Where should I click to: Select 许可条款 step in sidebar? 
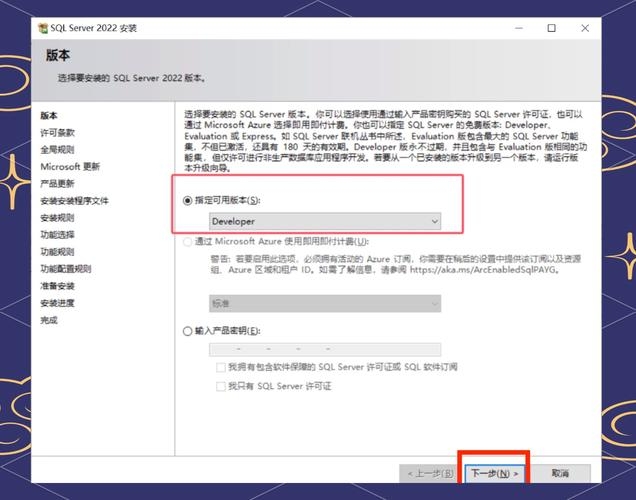click(x=58, y=133)
